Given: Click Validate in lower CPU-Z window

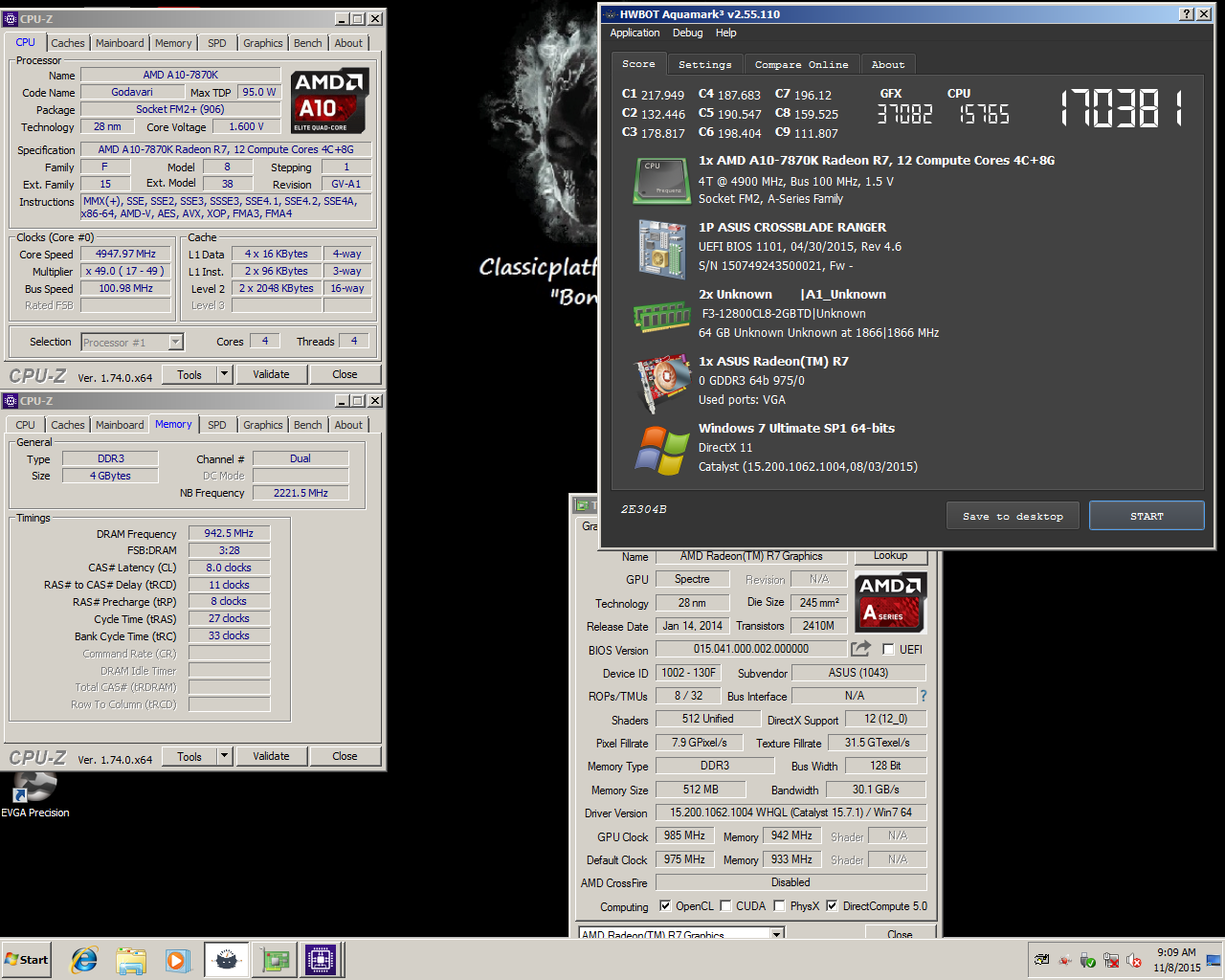Looking at the screenshot, I should (x=271, y=756).
